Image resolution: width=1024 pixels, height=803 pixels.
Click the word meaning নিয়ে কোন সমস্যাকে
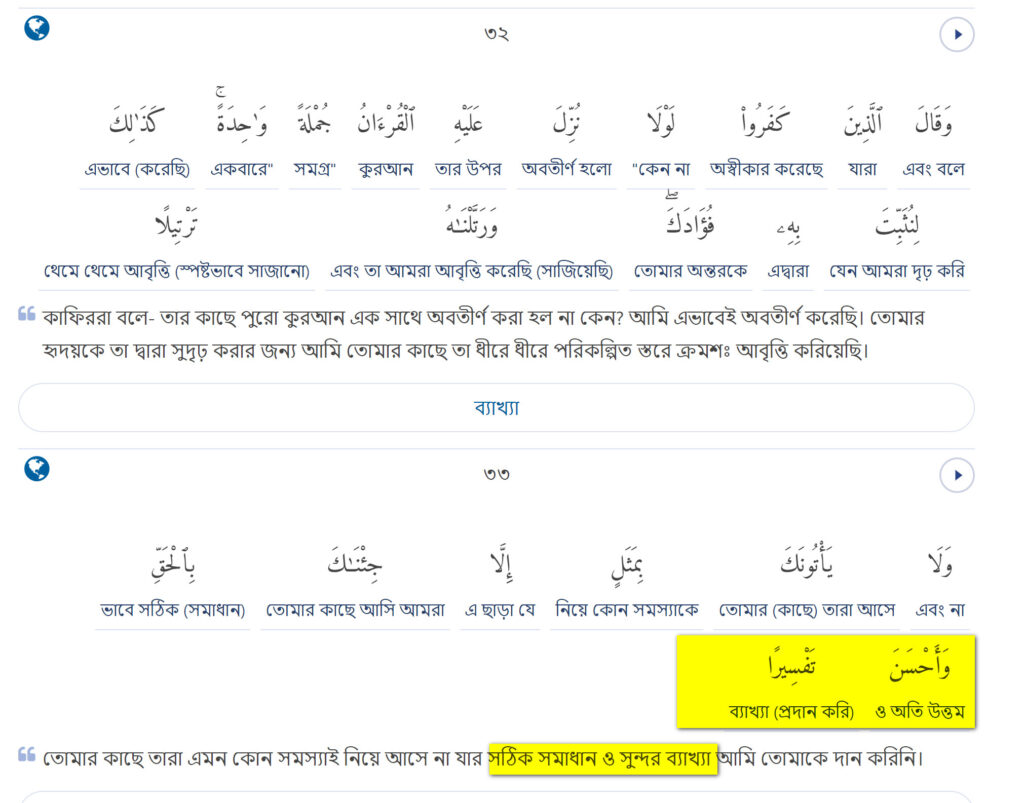[626, 609]
